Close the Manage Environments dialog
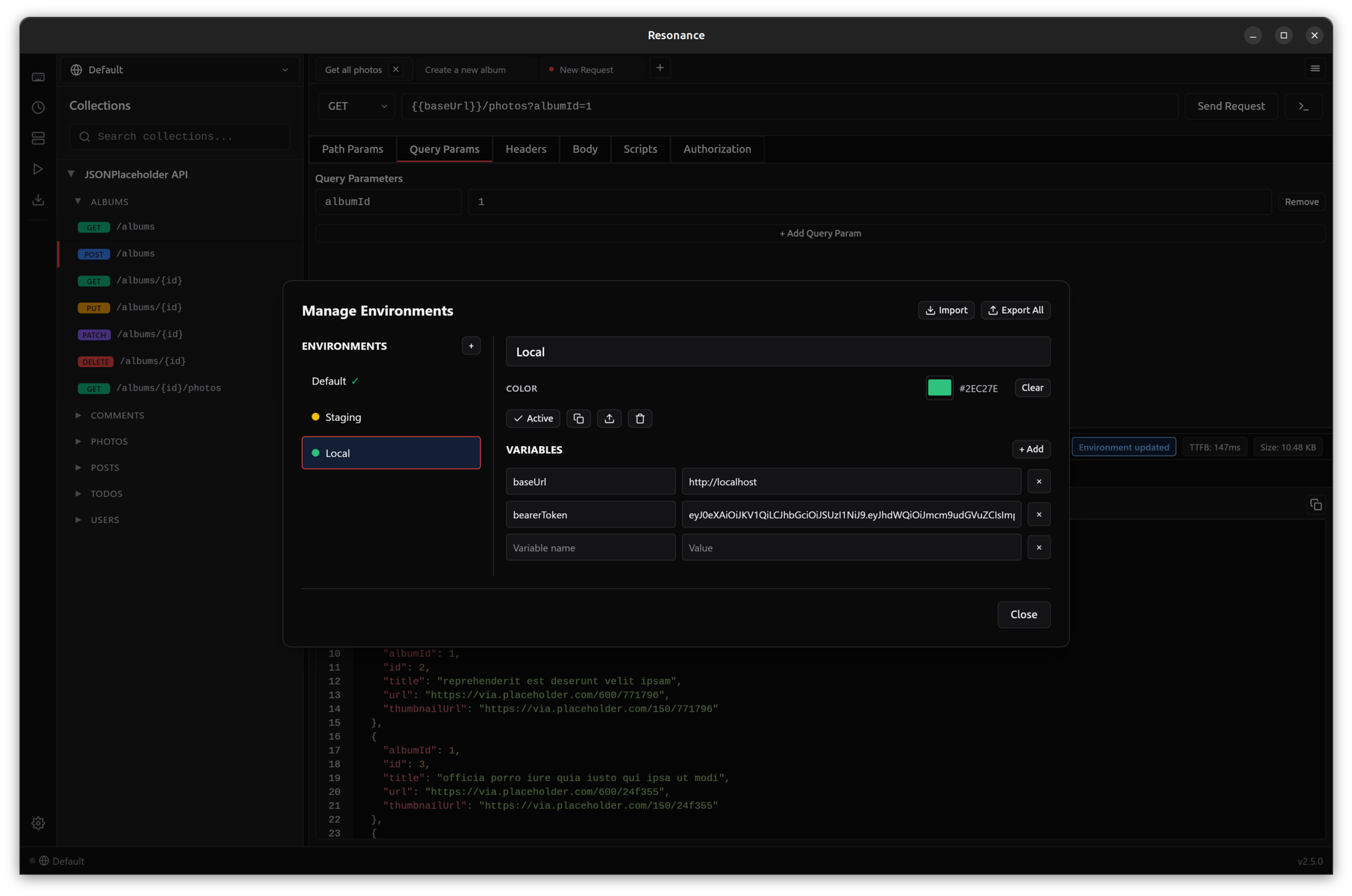The image size is (1352, 896). (x=1023, y=614)
